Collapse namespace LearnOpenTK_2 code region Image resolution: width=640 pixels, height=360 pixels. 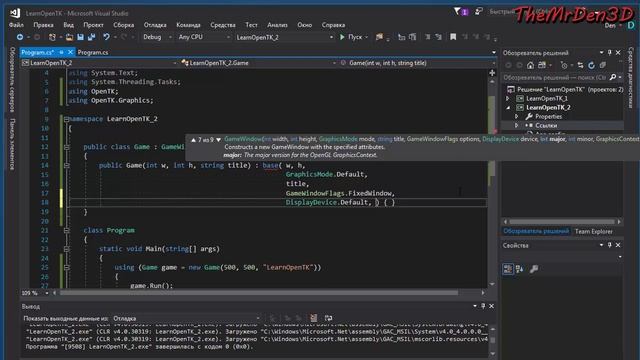click(66, 119)
